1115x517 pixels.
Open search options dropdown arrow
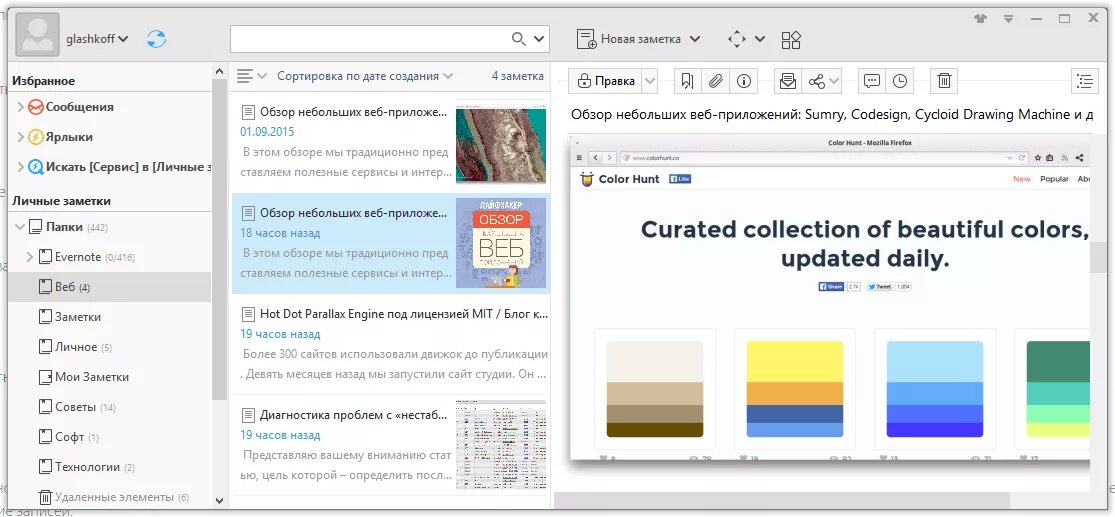(539, 39)
